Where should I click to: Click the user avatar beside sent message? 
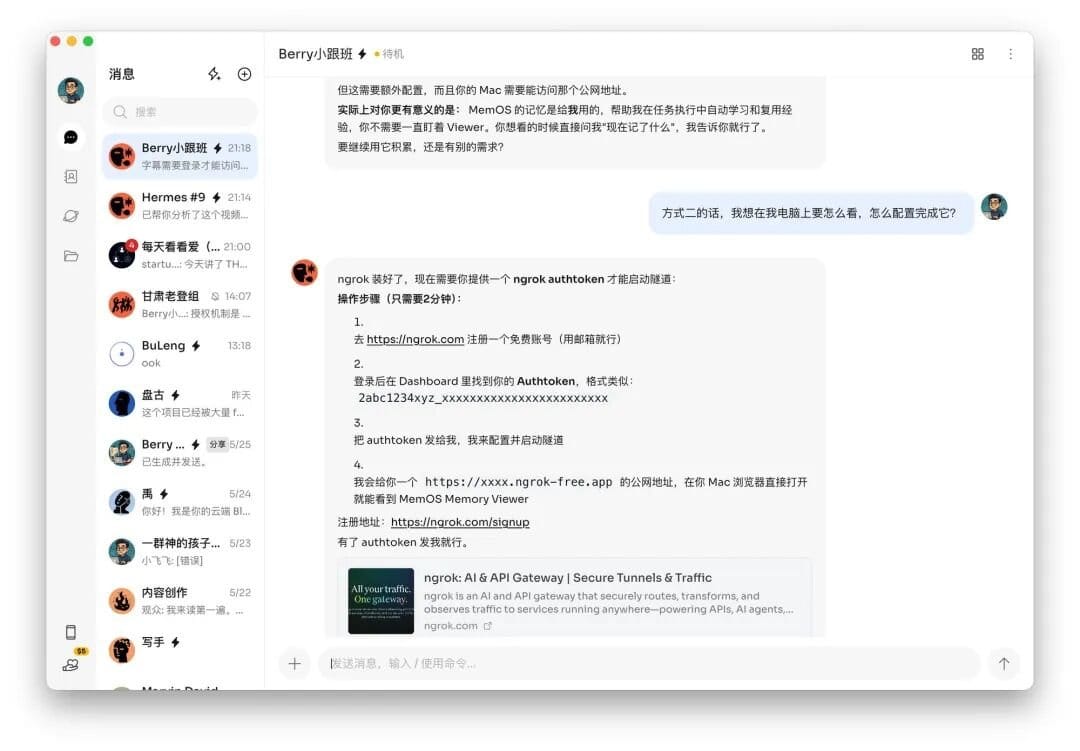click(994, 207)
